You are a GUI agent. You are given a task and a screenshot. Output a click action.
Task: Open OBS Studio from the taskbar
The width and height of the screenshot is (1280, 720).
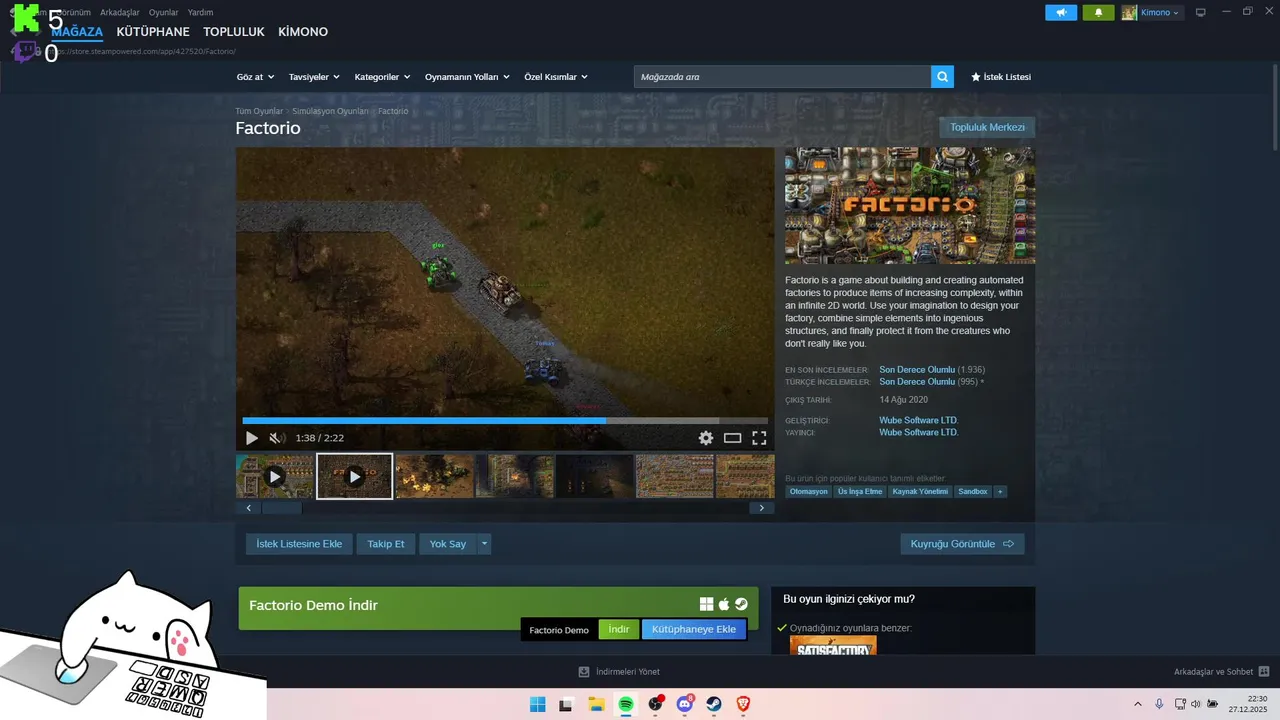[x=656, y=704]
